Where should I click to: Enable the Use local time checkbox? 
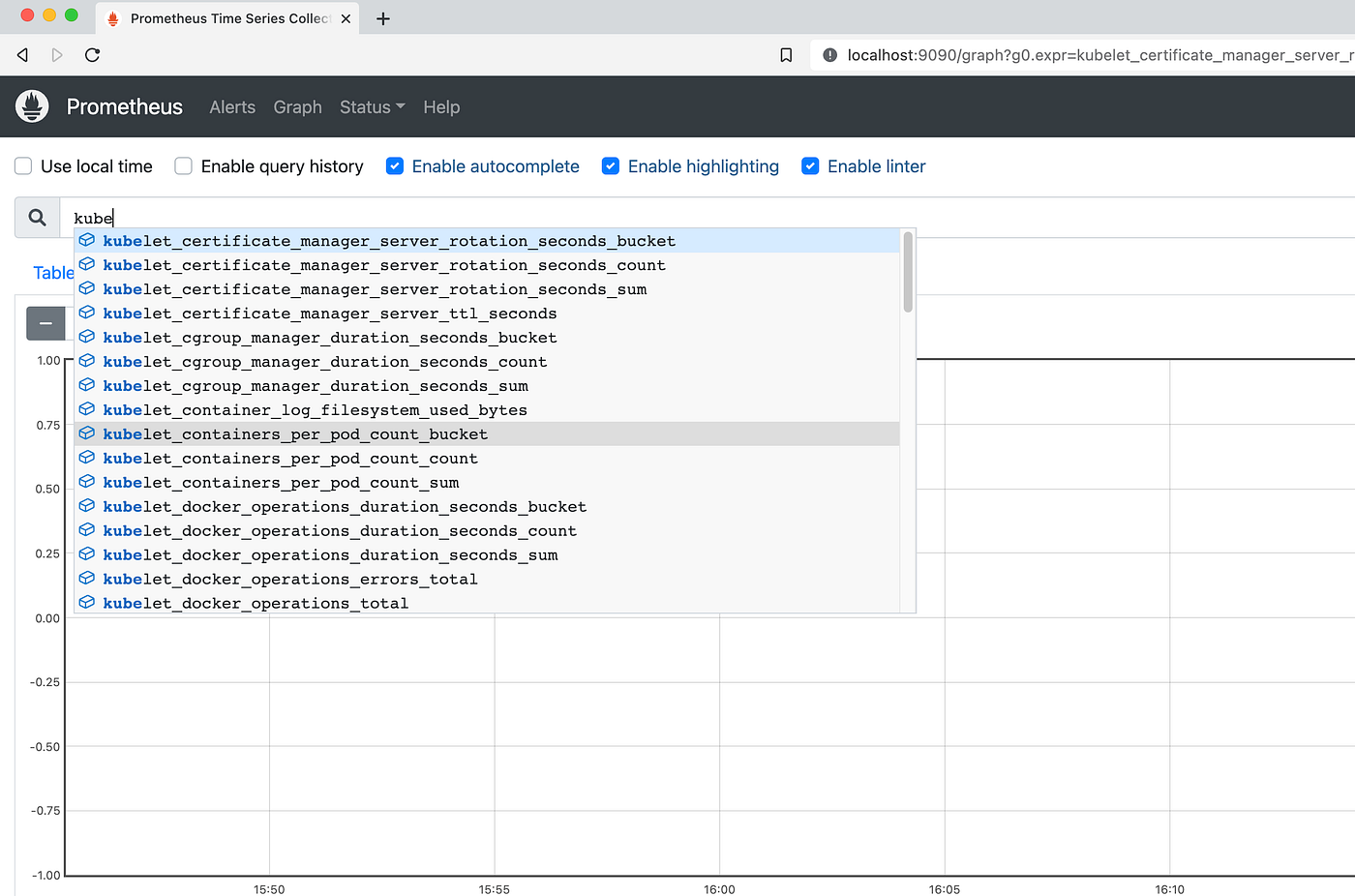(x=23, y=166)
